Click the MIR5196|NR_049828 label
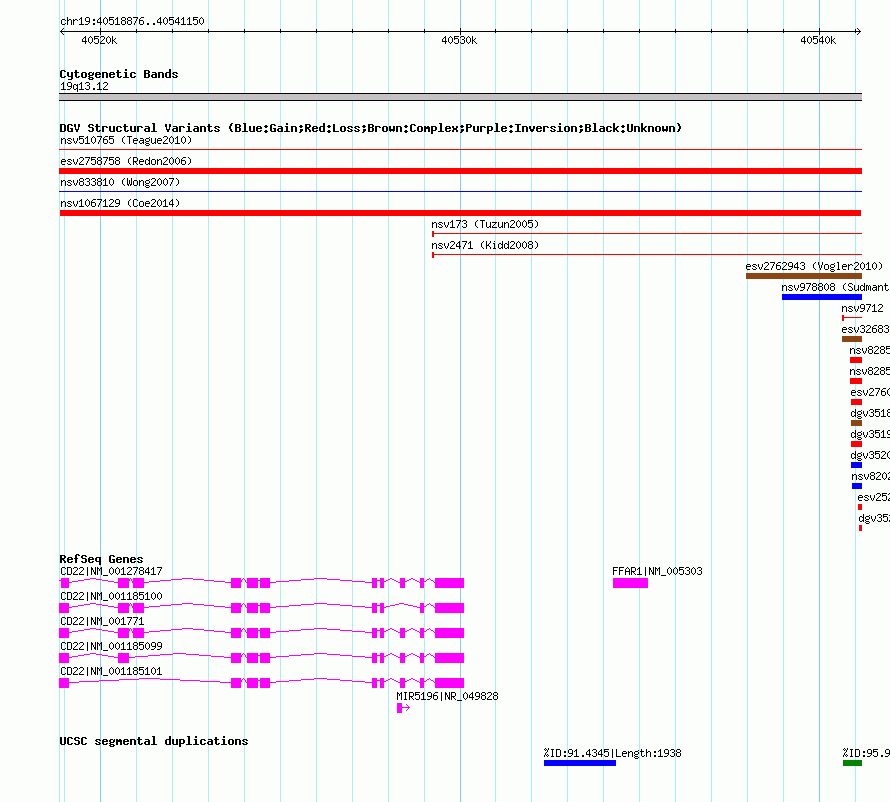Image resolution: width=890 pixels, height=802 pixels. 447,696
